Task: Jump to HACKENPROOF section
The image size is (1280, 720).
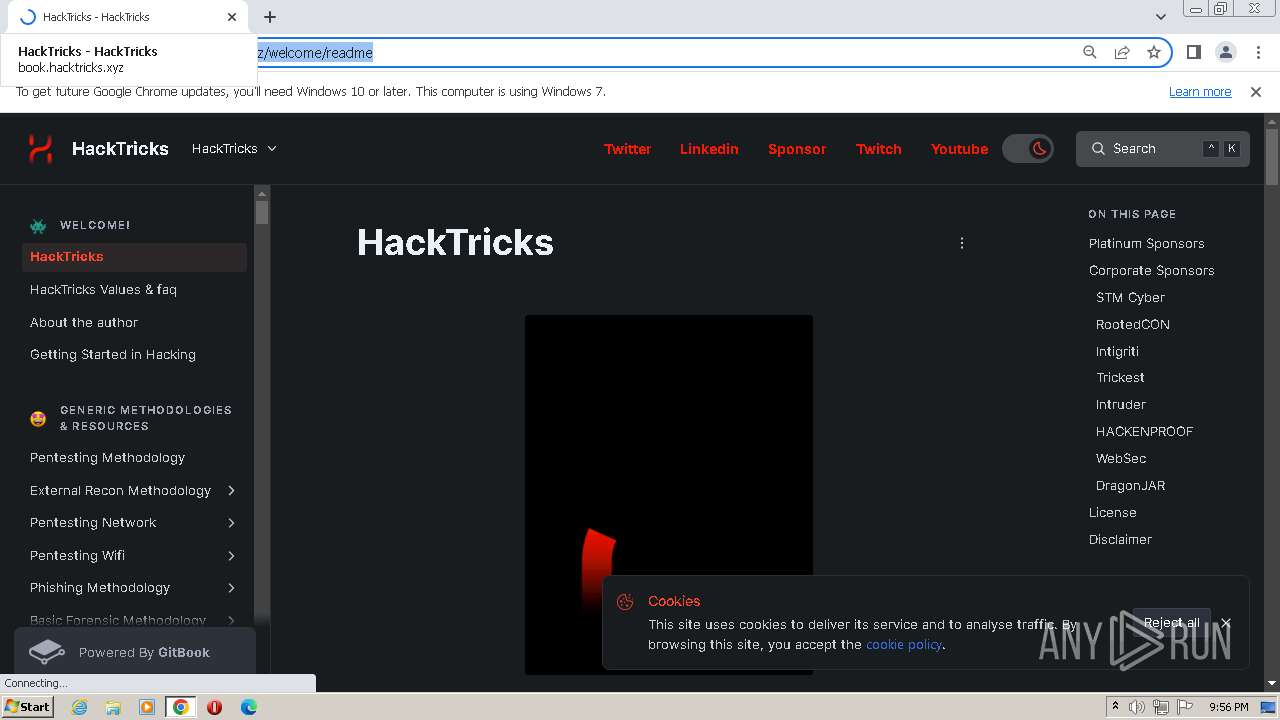Action: [1144, 432]
